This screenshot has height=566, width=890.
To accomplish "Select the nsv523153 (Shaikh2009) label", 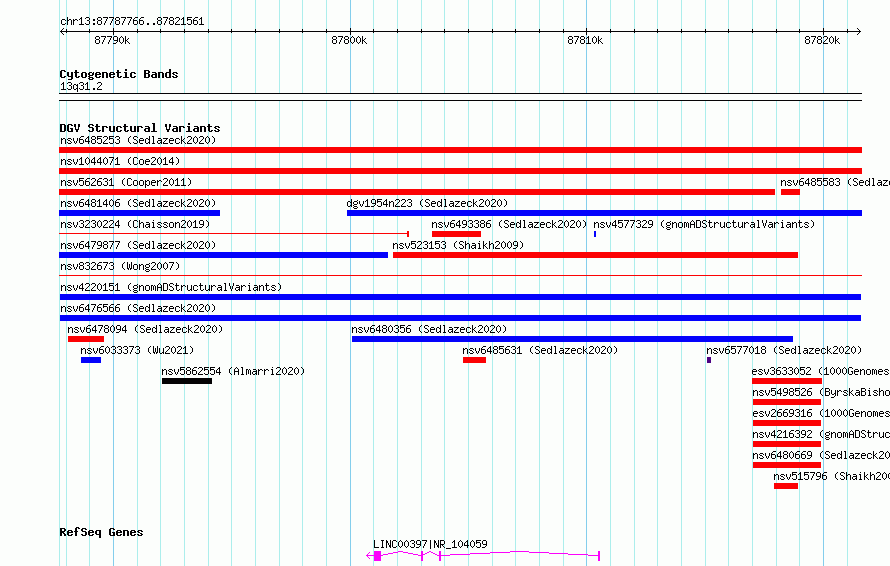I will pos(458,245).
